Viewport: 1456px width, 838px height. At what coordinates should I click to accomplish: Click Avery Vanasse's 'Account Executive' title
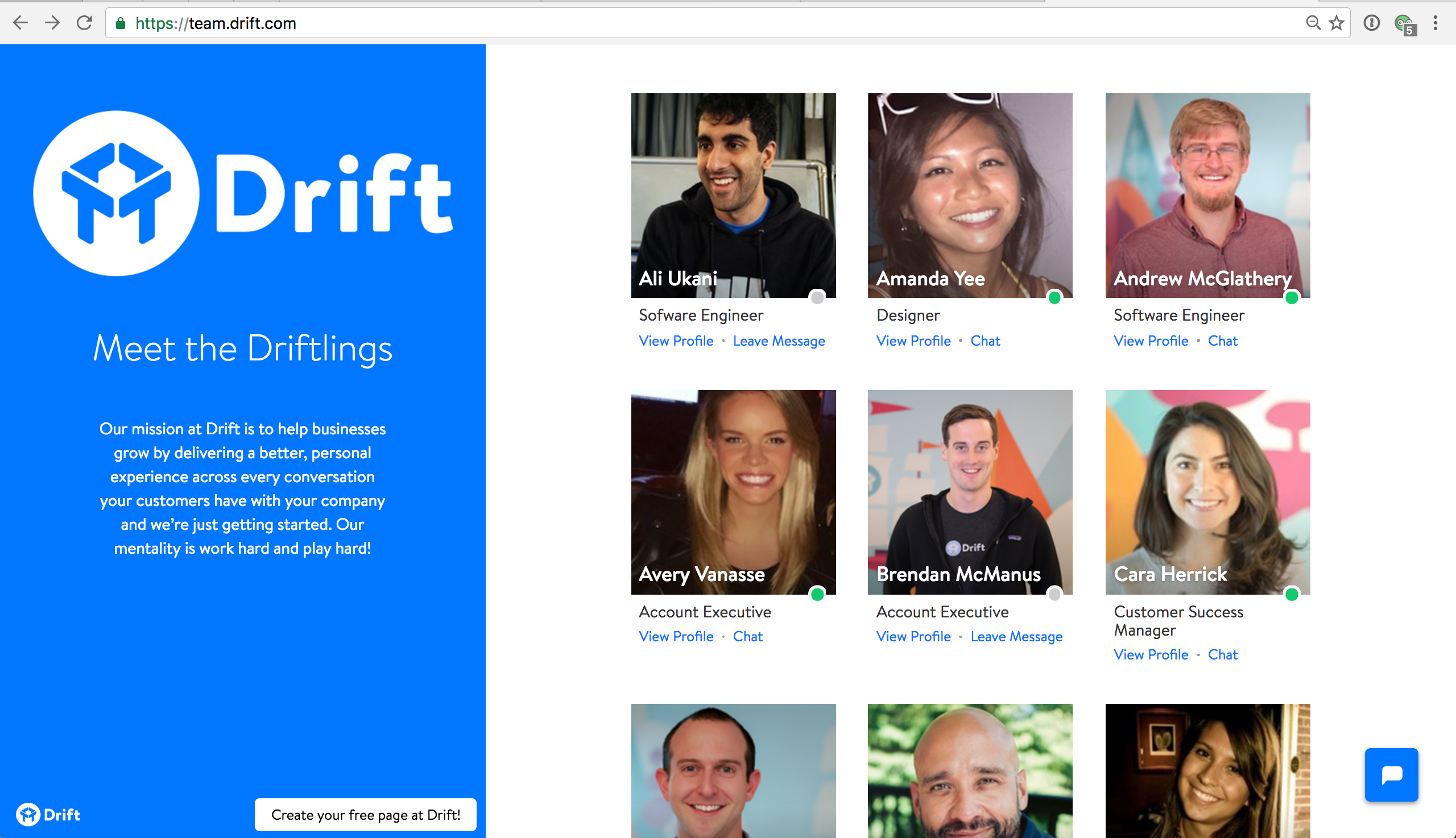[x=705, y=612]
